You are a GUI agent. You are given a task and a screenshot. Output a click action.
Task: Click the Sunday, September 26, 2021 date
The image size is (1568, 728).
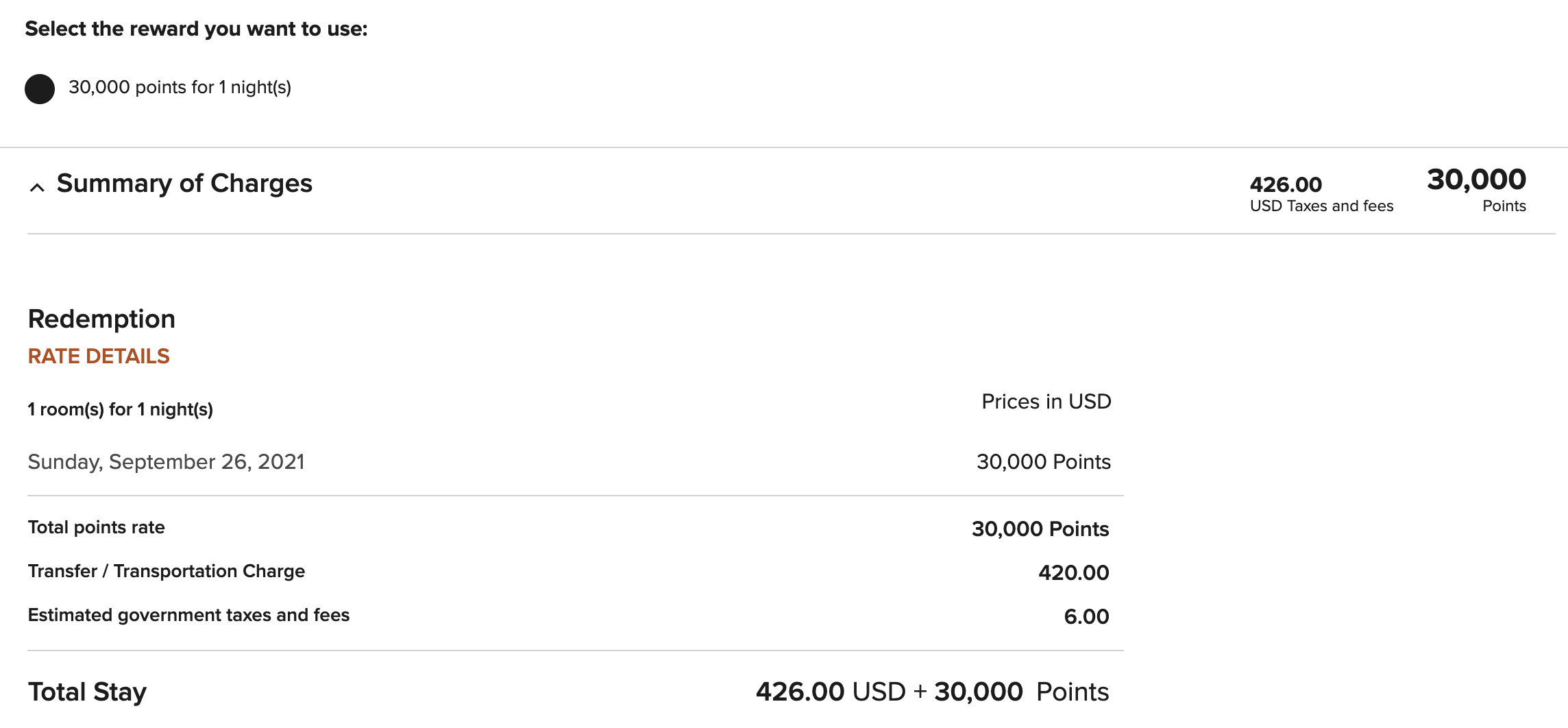[x=166, y=462]
